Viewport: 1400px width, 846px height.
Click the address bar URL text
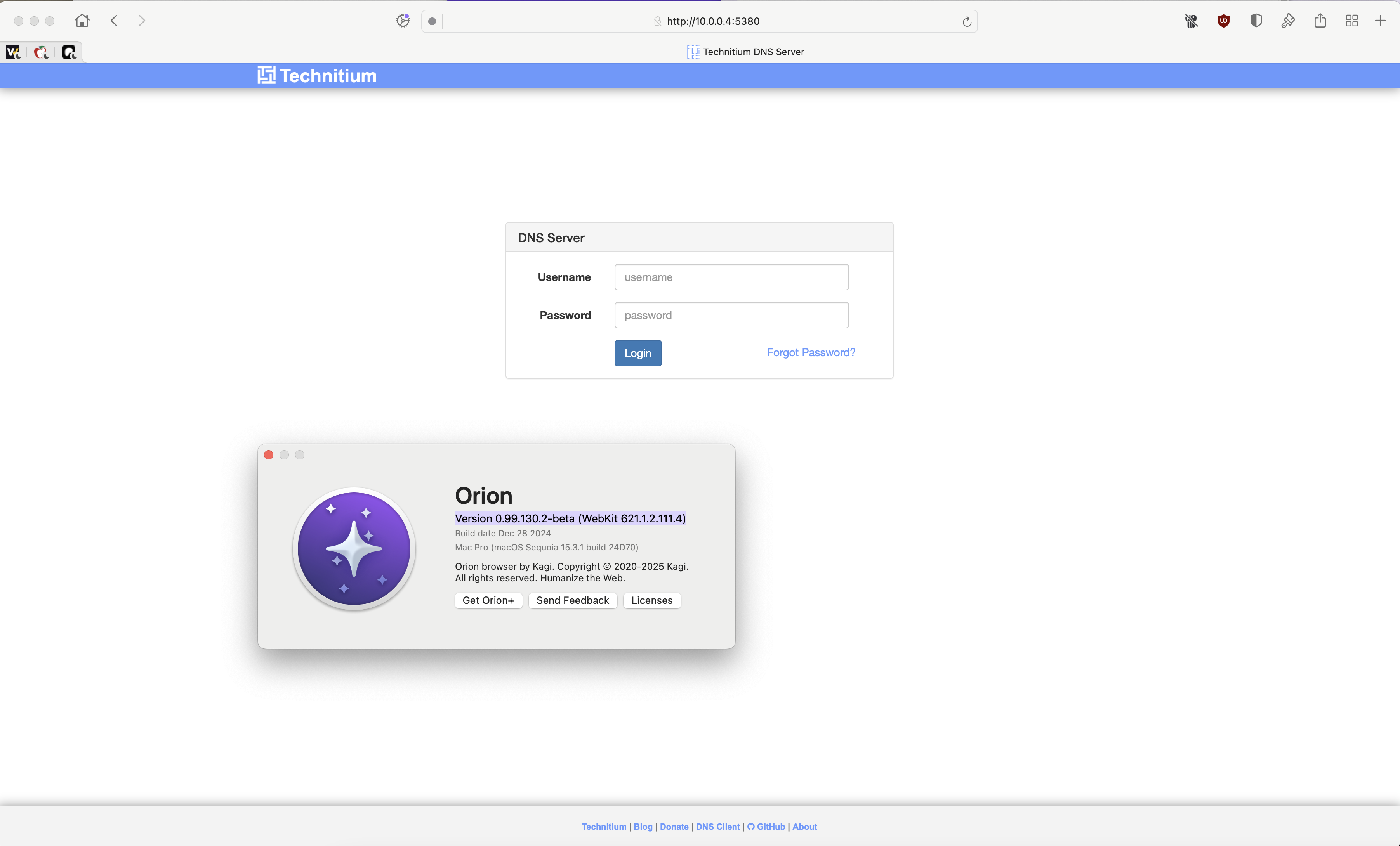[713, 21]
